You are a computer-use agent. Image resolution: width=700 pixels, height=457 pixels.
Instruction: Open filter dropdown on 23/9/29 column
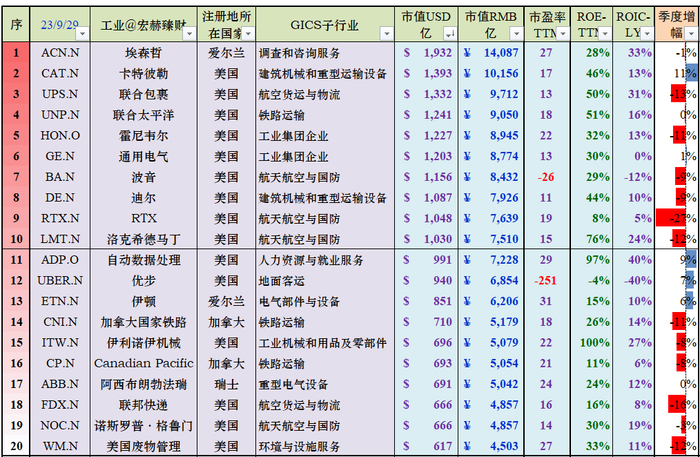point(83,33)
